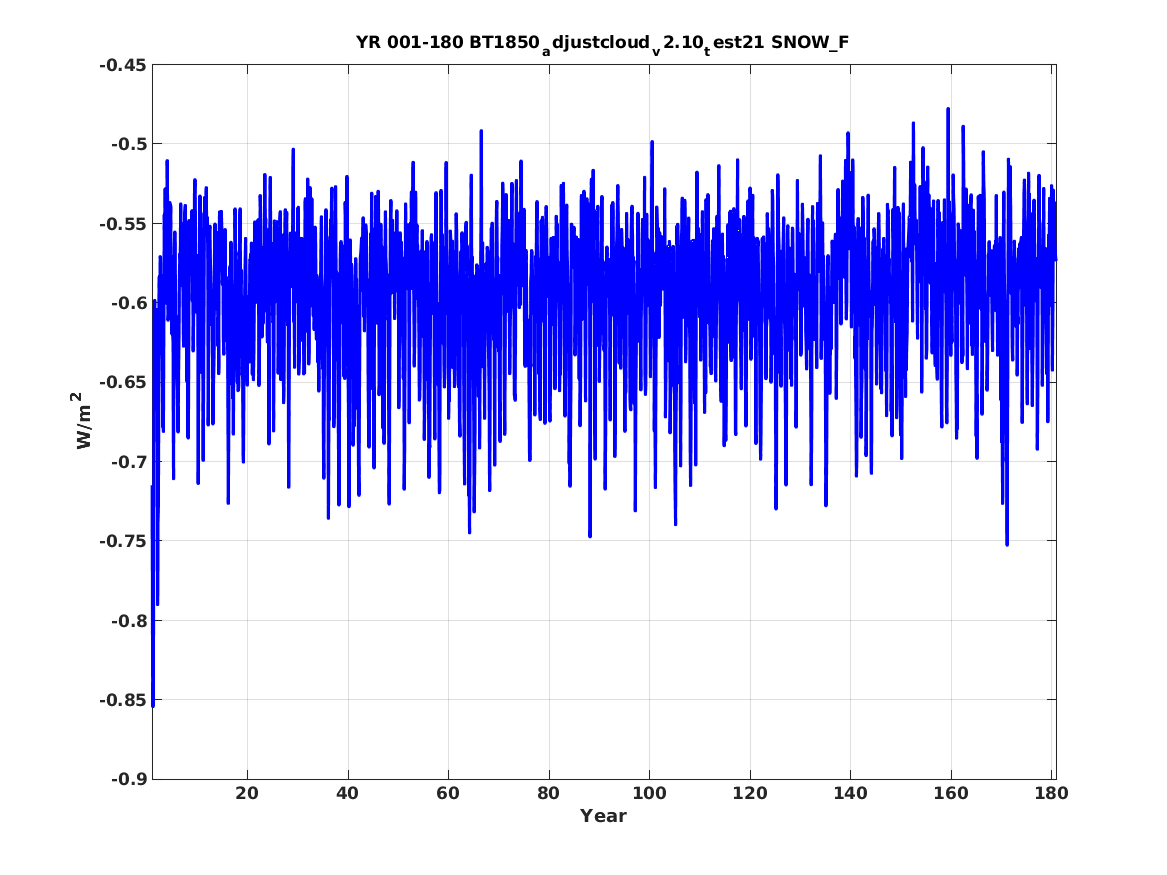Click y-axis tick label '-0.85'
This screenshot has height=875, width=1167.
pos(123,700)
